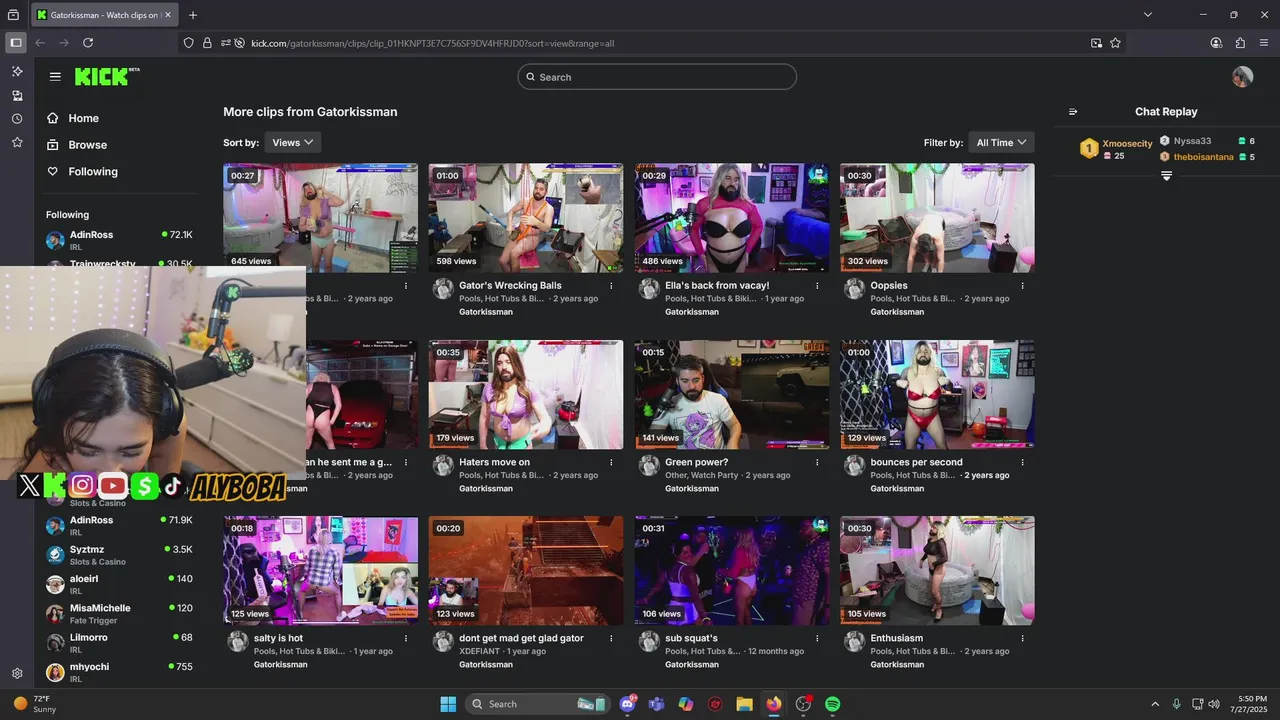Show hidden system tray icons
Viewport: 1280px width, 720px height.
pos(1155,704)
